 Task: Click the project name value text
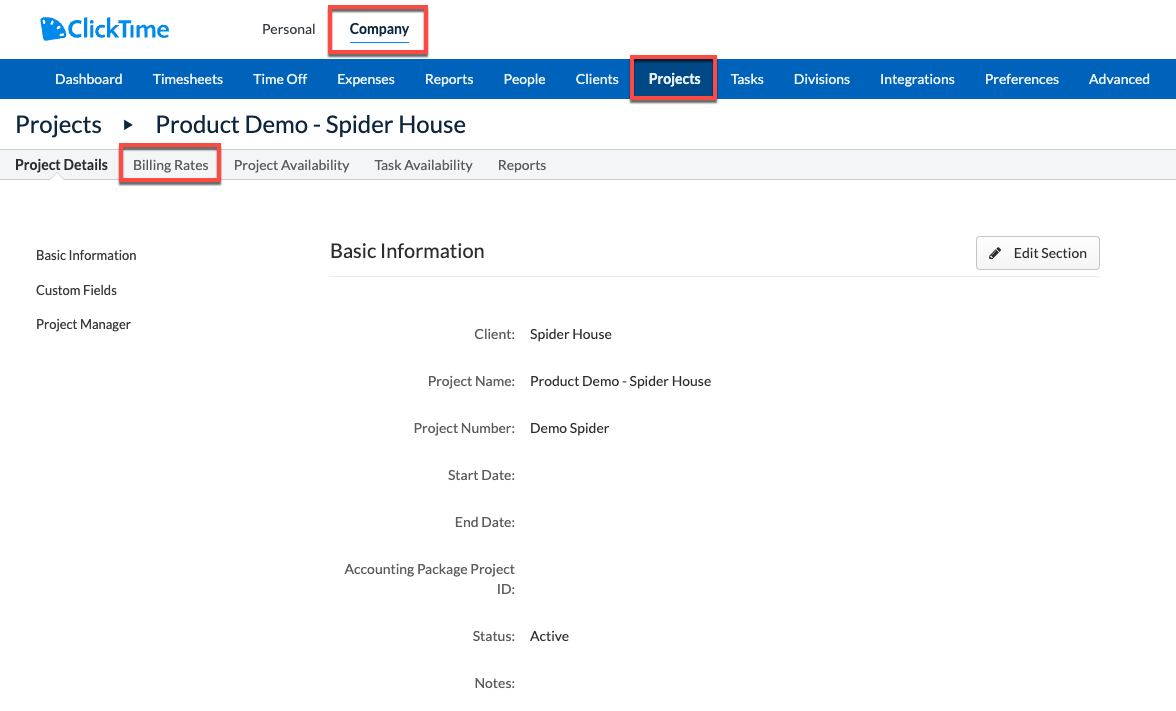click(x=620, y=381)
